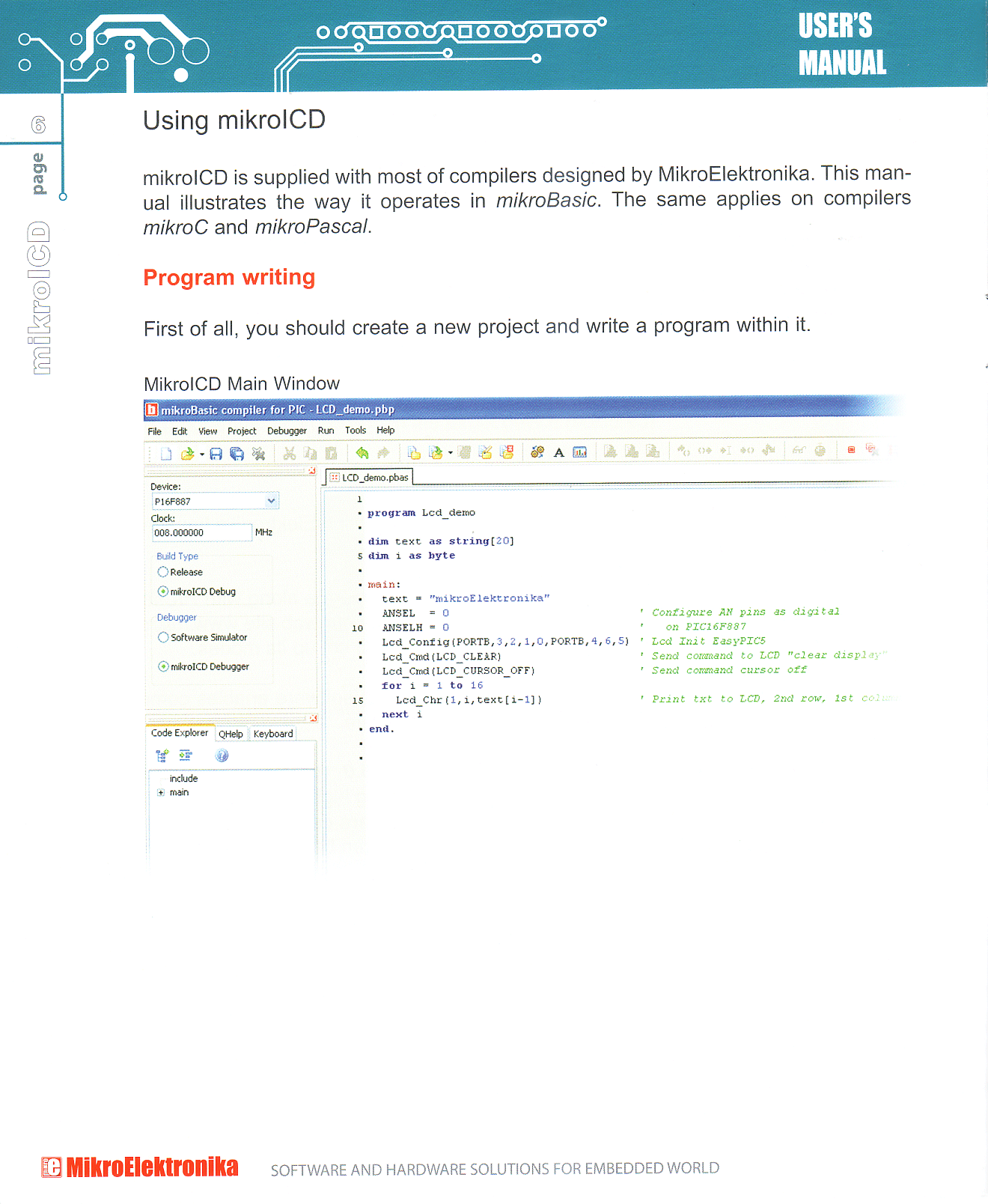This screenshot has width=988, height=1204.
Task: Click the New file toolbar icon
Action: pos(166,454)
